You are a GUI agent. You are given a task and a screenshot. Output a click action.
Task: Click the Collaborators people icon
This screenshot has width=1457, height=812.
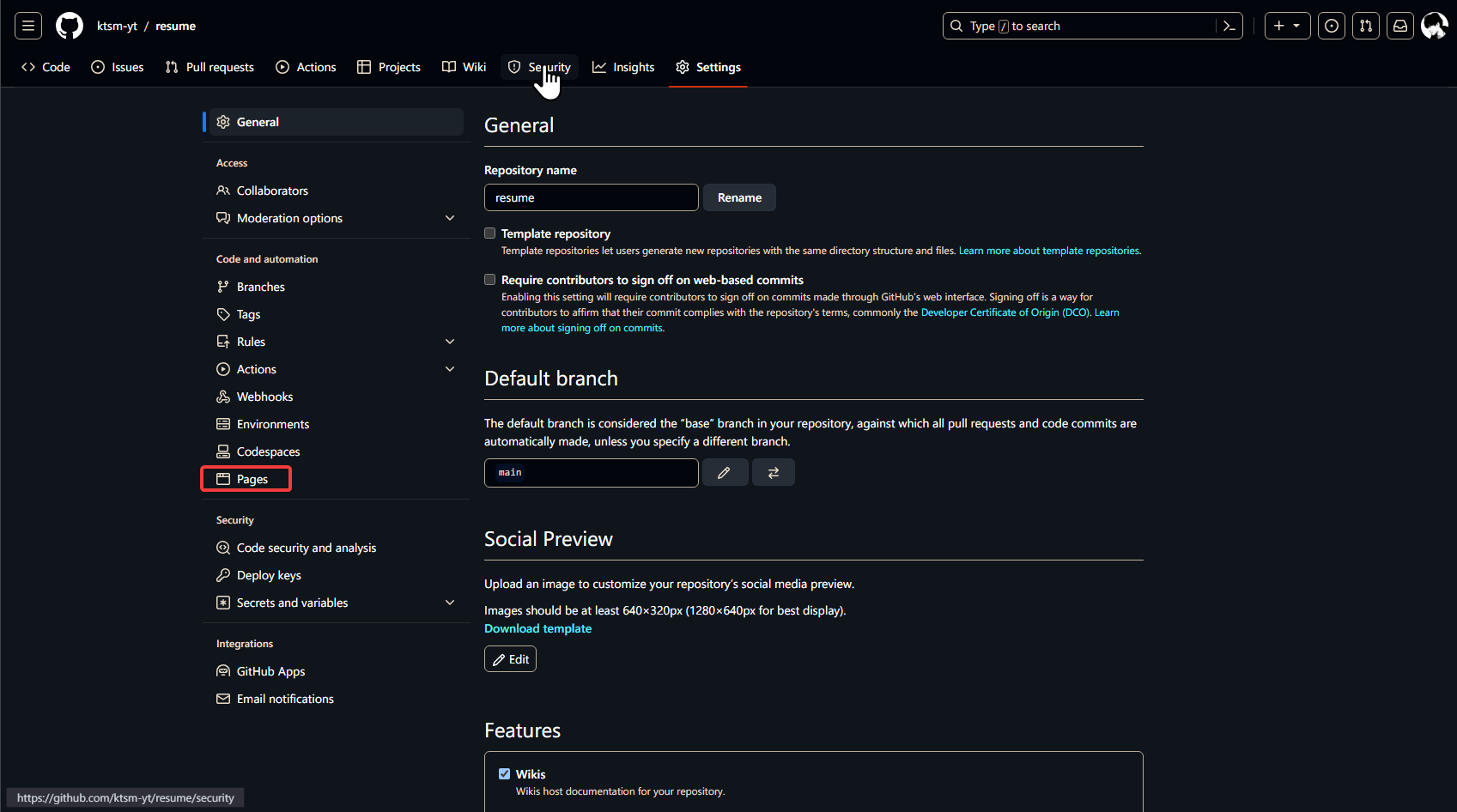223,191
